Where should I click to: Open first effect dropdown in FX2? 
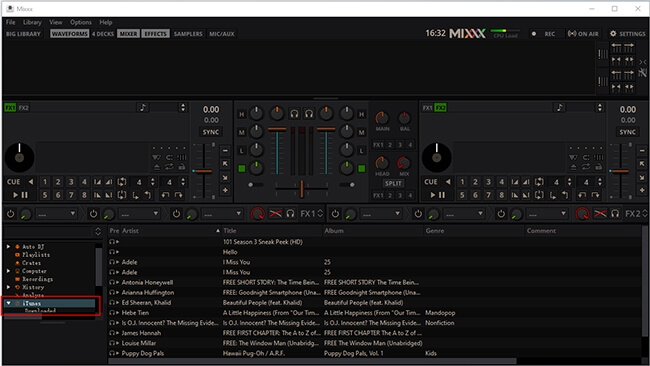[x=381, y=214]
